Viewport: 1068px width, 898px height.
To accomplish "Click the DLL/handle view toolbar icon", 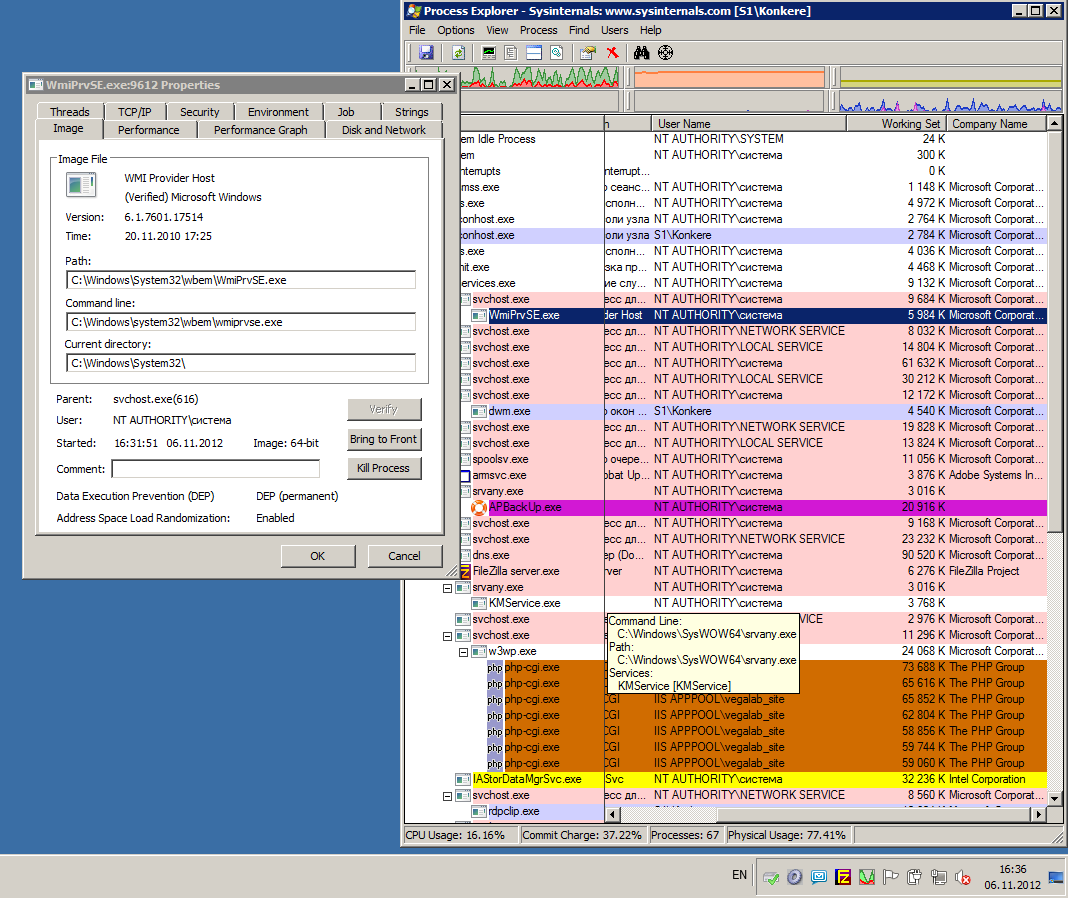I will pyautogui.click(x=556, y=52).
